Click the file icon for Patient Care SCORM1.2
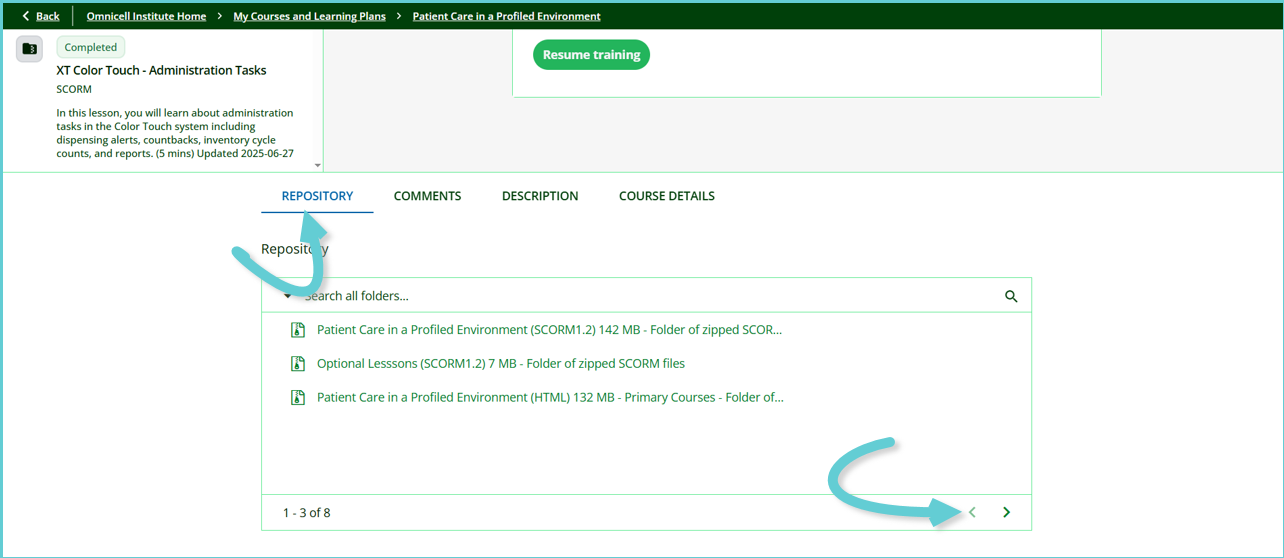This screenshot has height=558, width=1284. pos(297,330)
